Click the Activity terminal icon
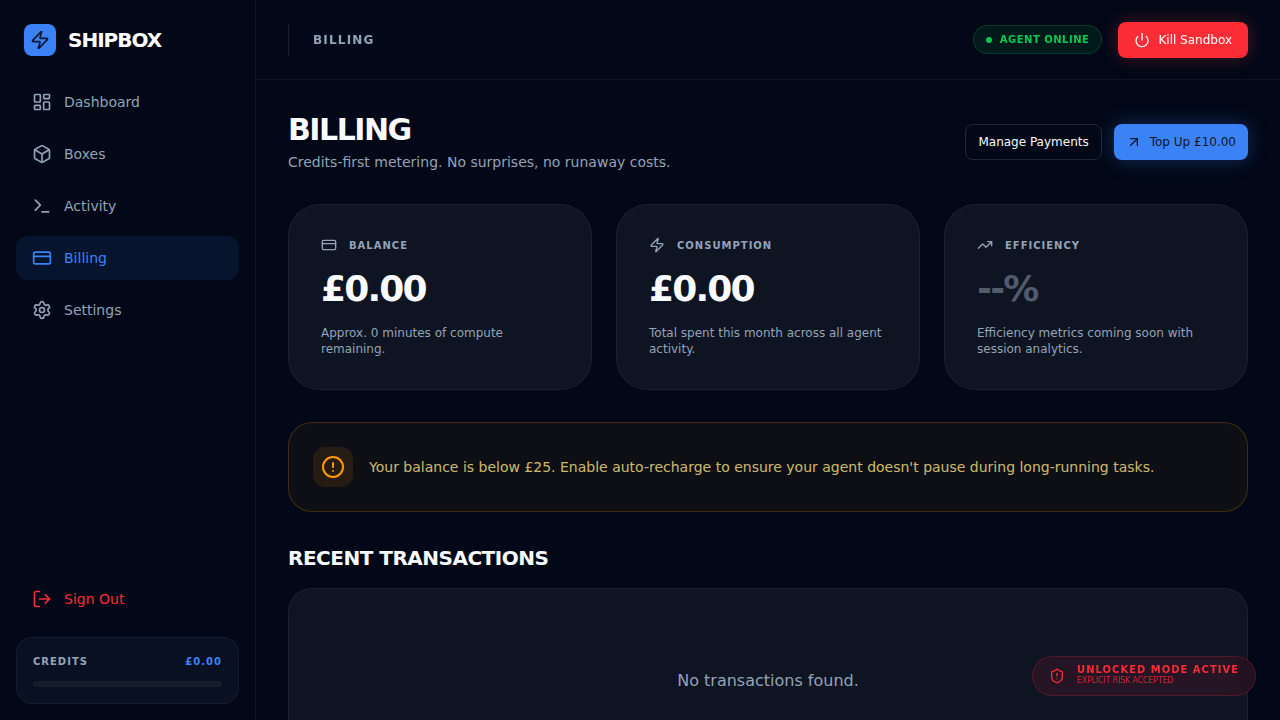 click(x=41, y=205)
